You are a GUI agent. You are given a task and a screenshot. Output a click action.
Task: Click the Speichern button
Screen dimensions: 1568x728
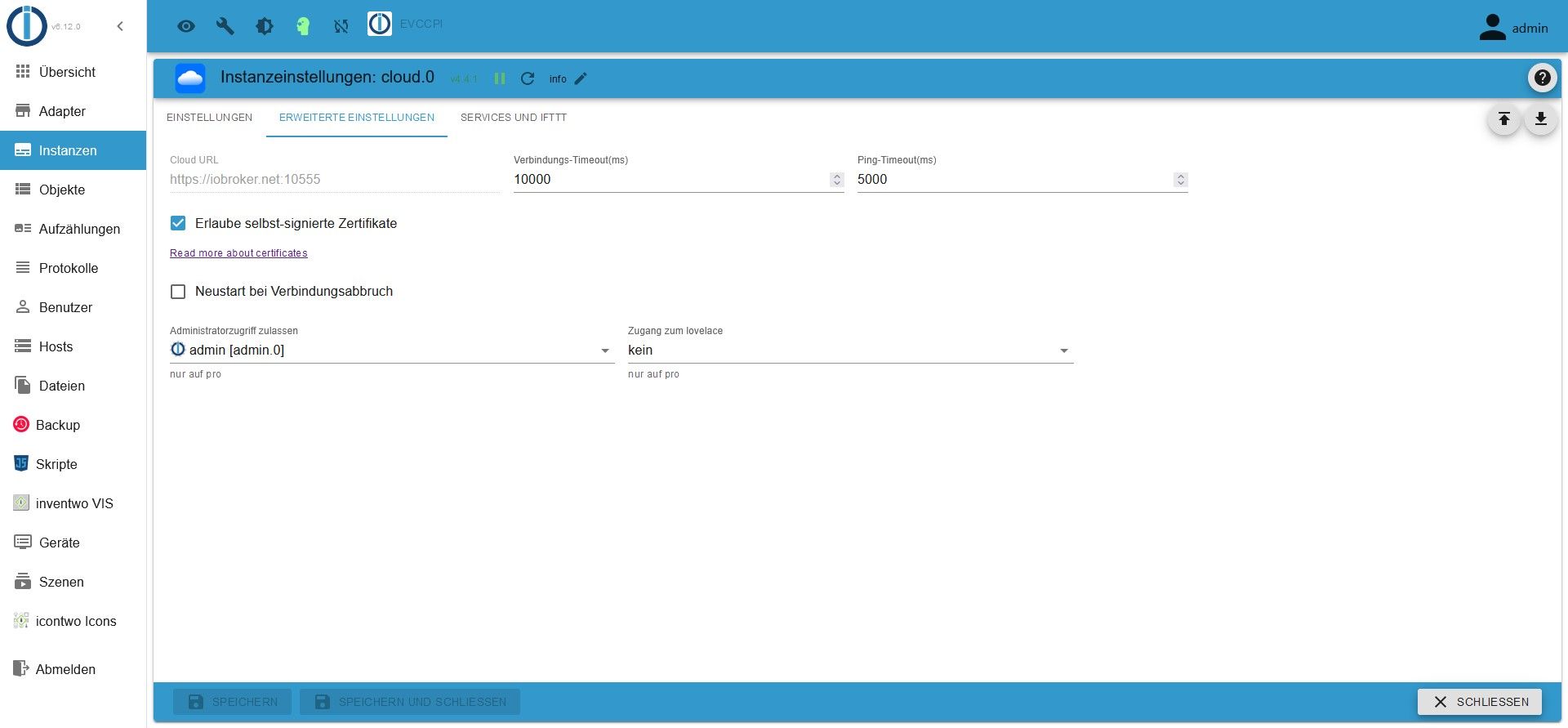(x=232, y=702)
